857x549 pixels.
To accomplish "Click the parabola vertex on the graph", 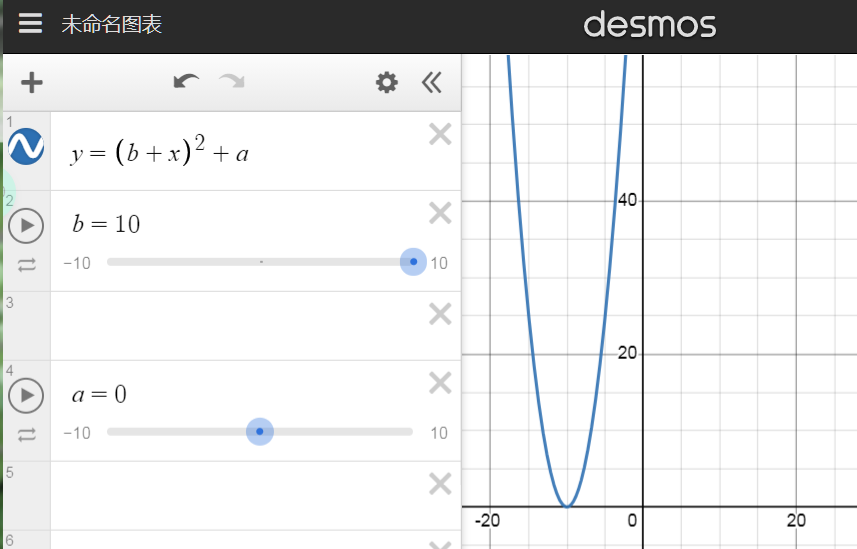I will tap(567, 506).
